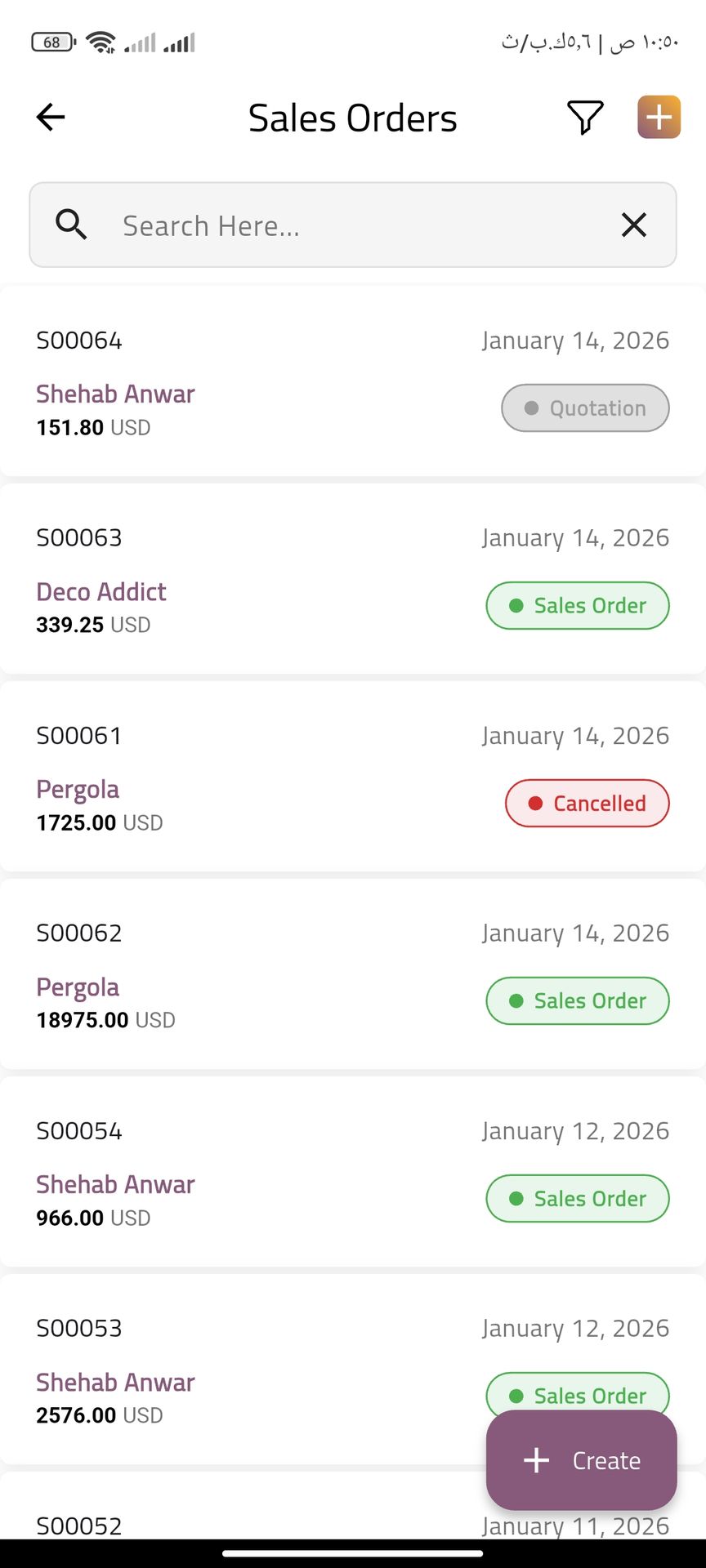
Task: Tap the battery indicator icon
Action: [53, 42]
